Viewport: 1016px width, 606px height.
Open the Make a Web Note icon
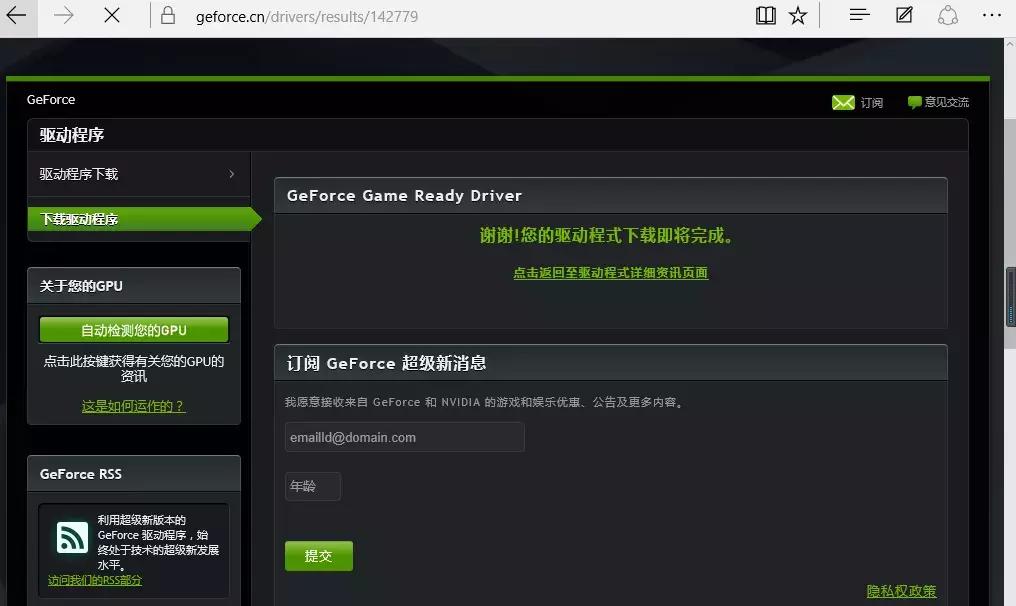click(903, 15)
